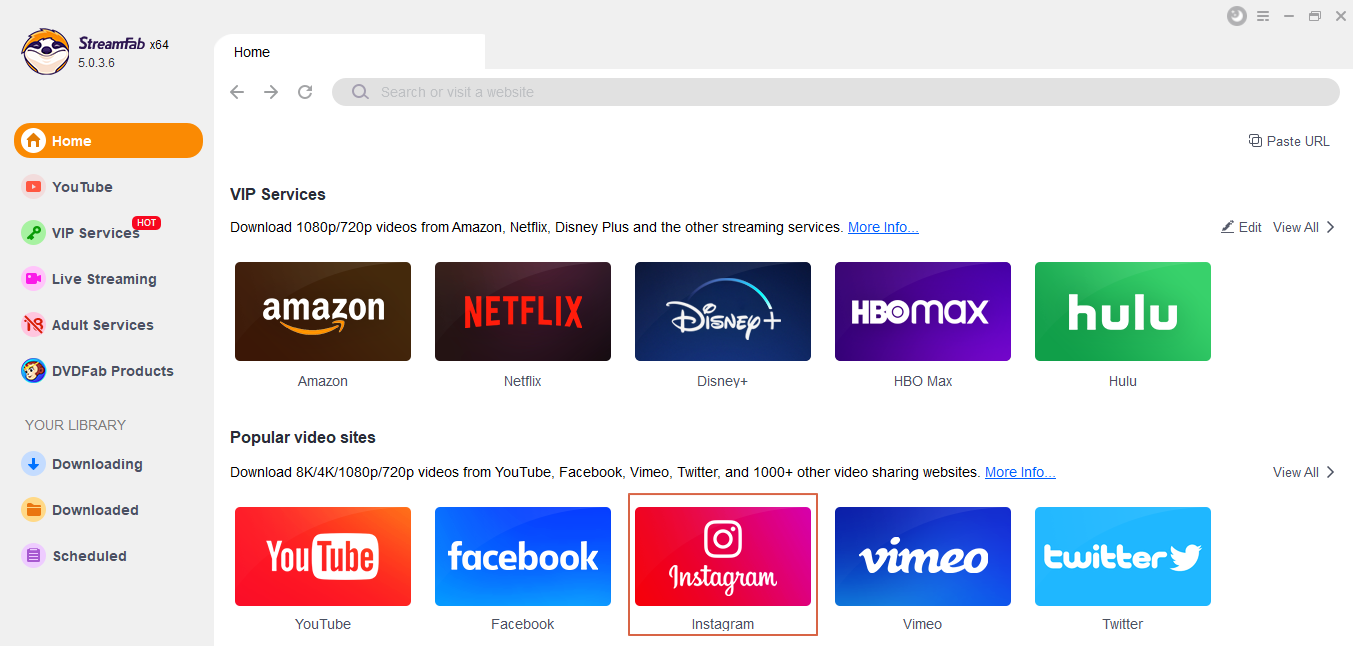
Task: Open the YouTube sidebar item
Action: pos(108,187)
